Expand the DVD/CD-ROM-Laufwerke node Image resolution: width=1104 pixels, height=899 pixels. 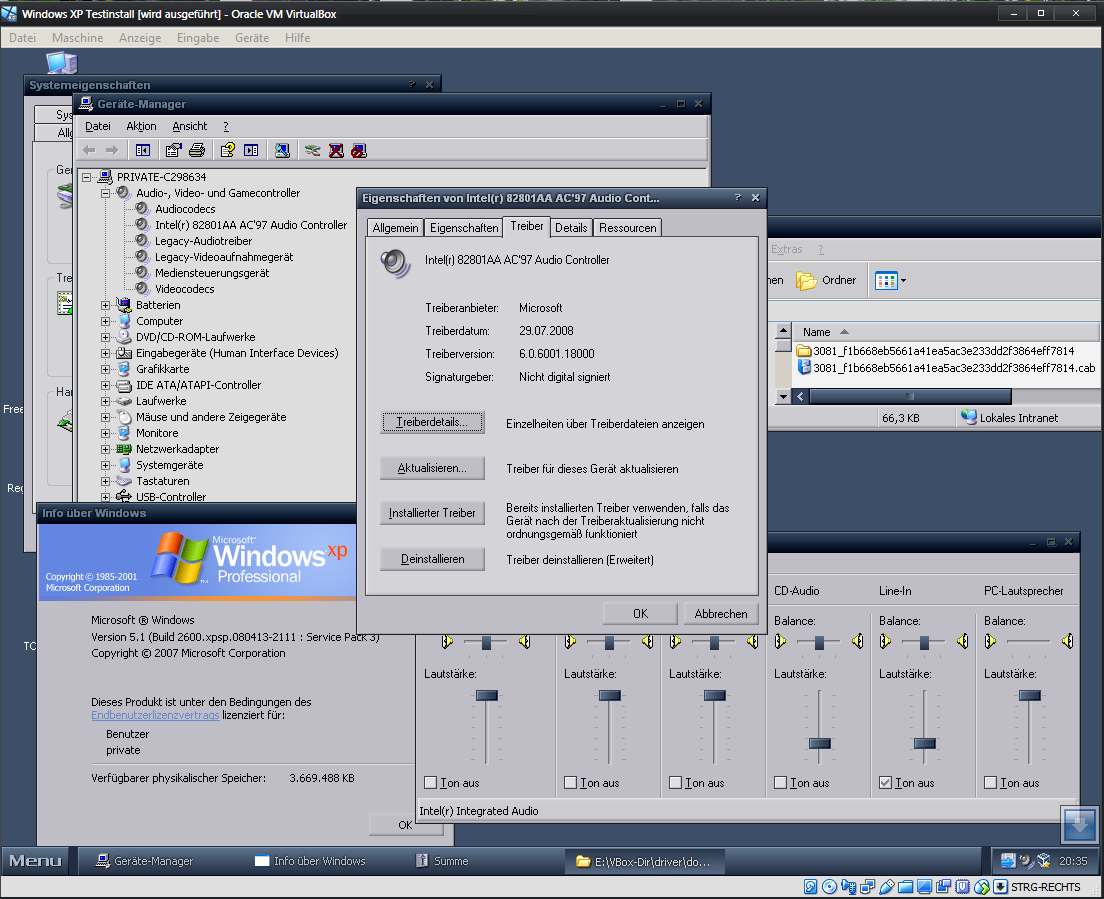point(105,337)
